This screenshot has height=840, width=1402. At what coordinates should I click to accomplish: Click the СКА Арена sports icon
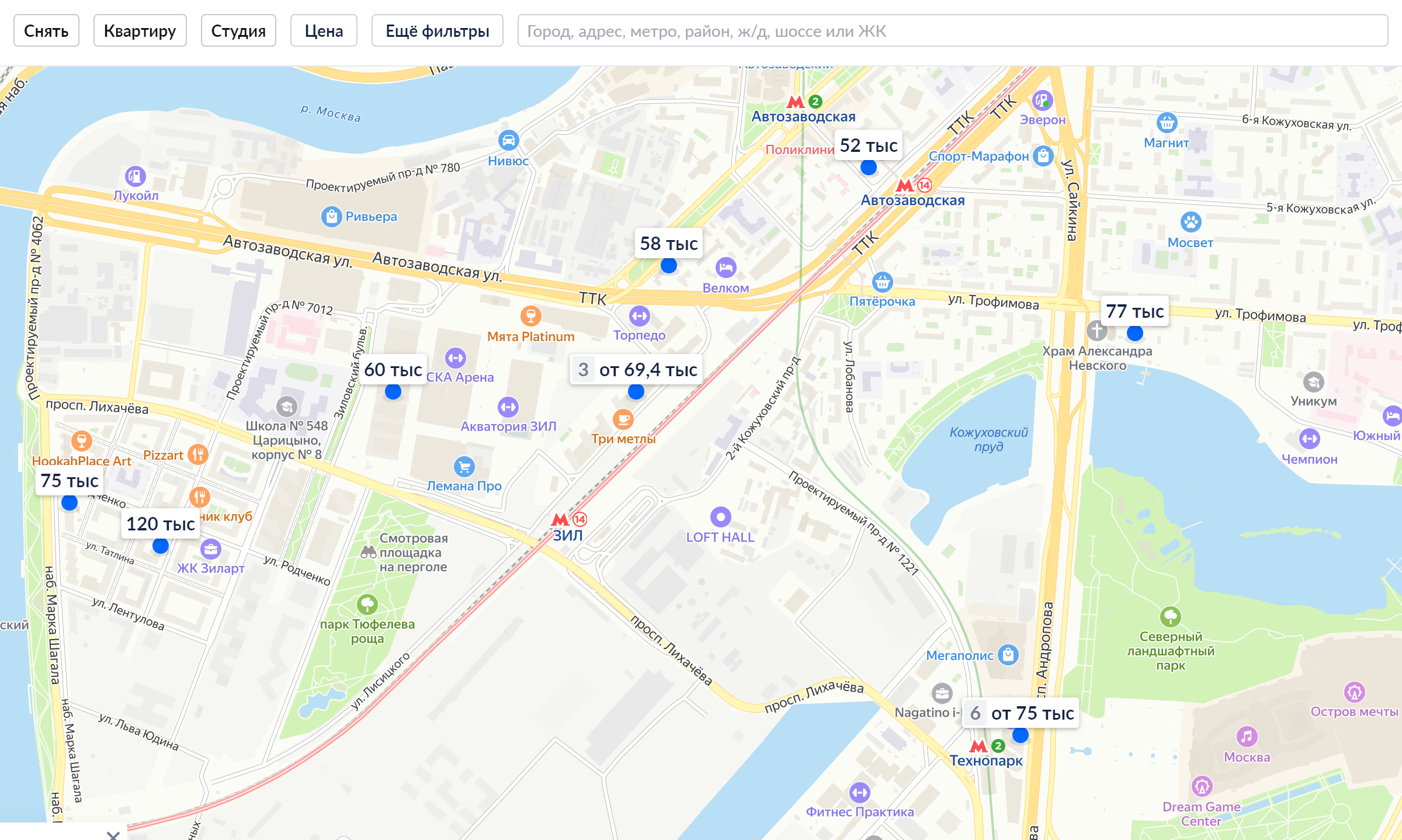pyautogui.click(x=456, y=357)
